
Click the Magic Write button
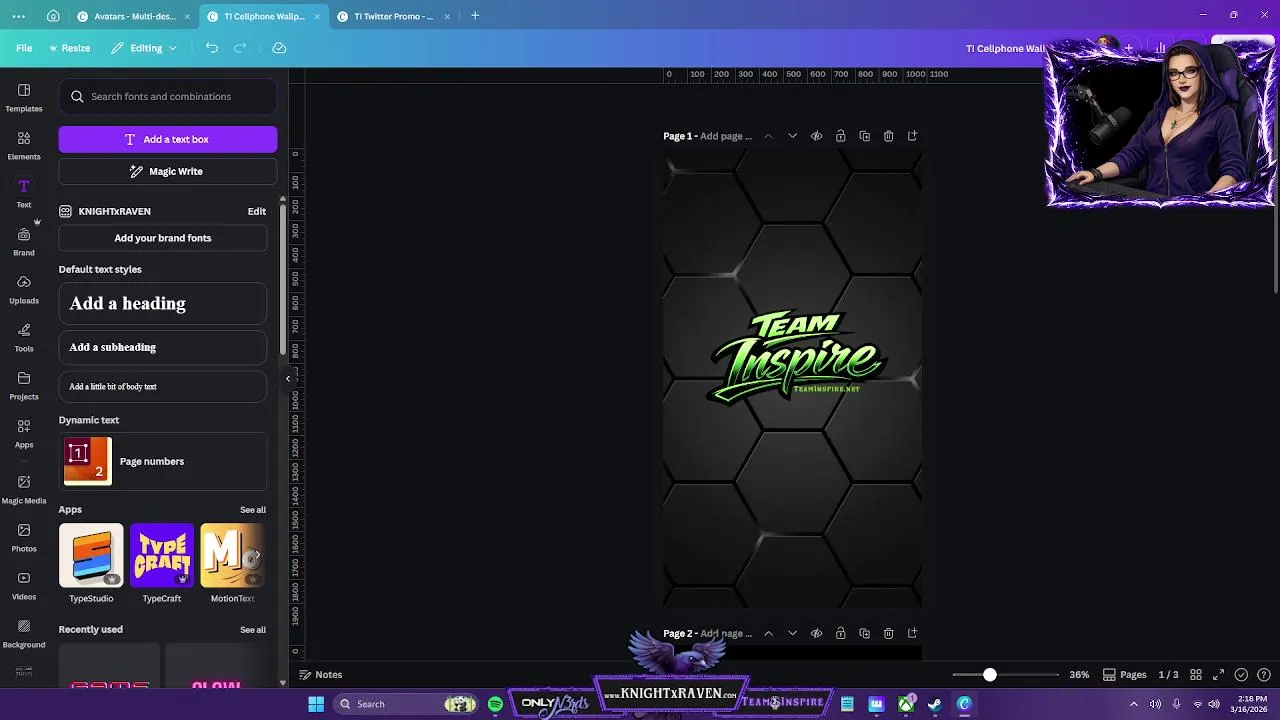click(168, 171)
